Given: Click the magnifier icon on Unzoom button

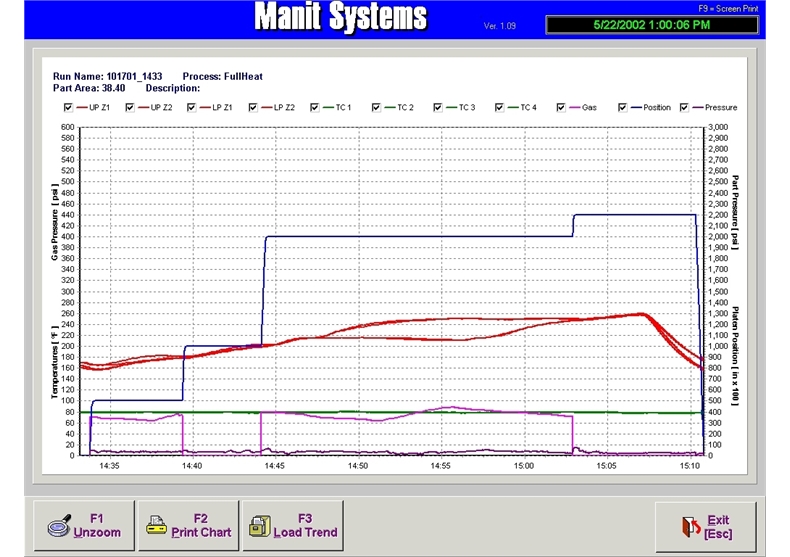Looking at the screenshot, I should tap(59, 526).
